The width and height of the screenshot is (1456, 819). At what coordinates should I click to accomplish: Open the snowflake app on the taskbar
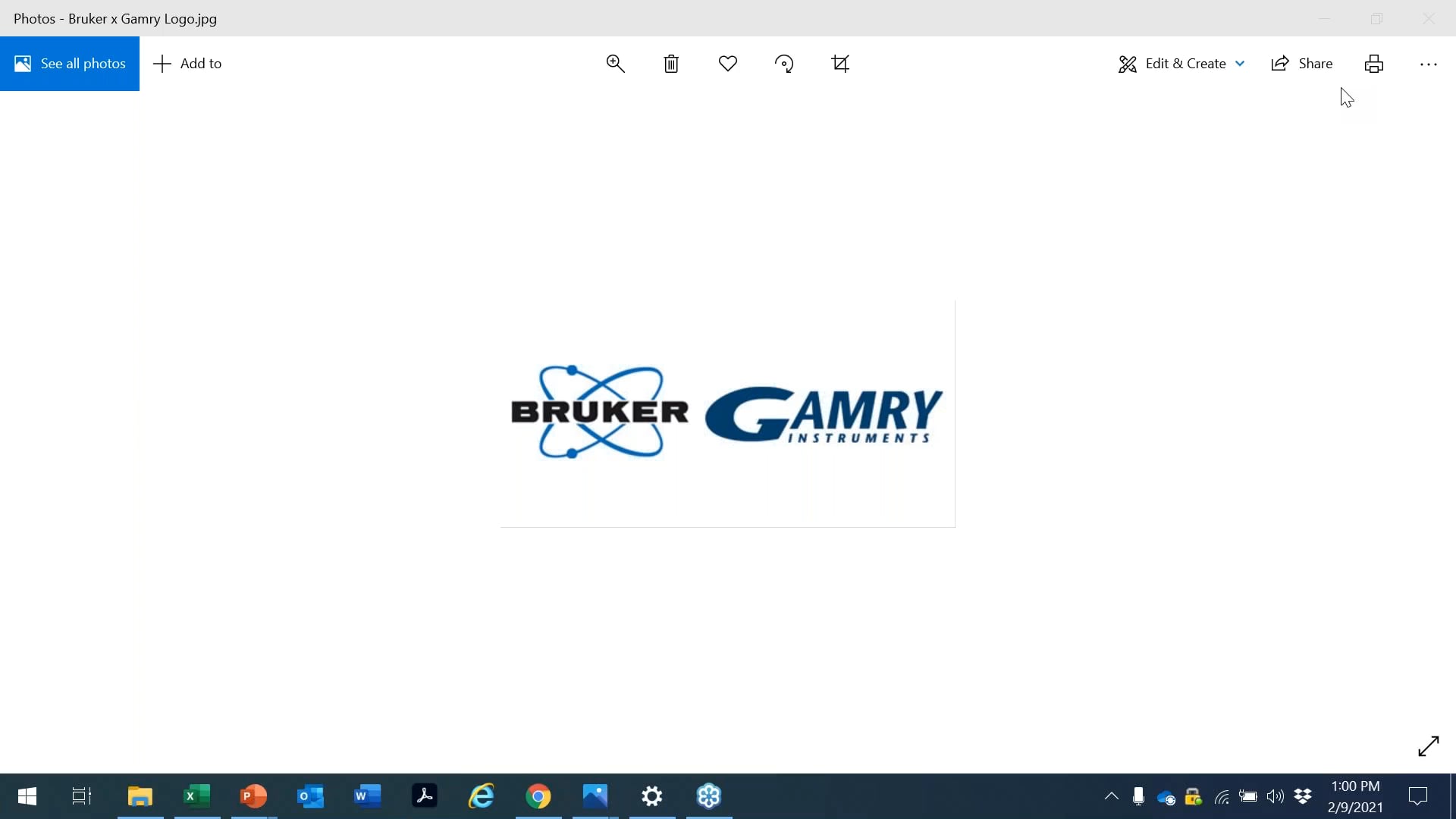(x=709, y=796)
